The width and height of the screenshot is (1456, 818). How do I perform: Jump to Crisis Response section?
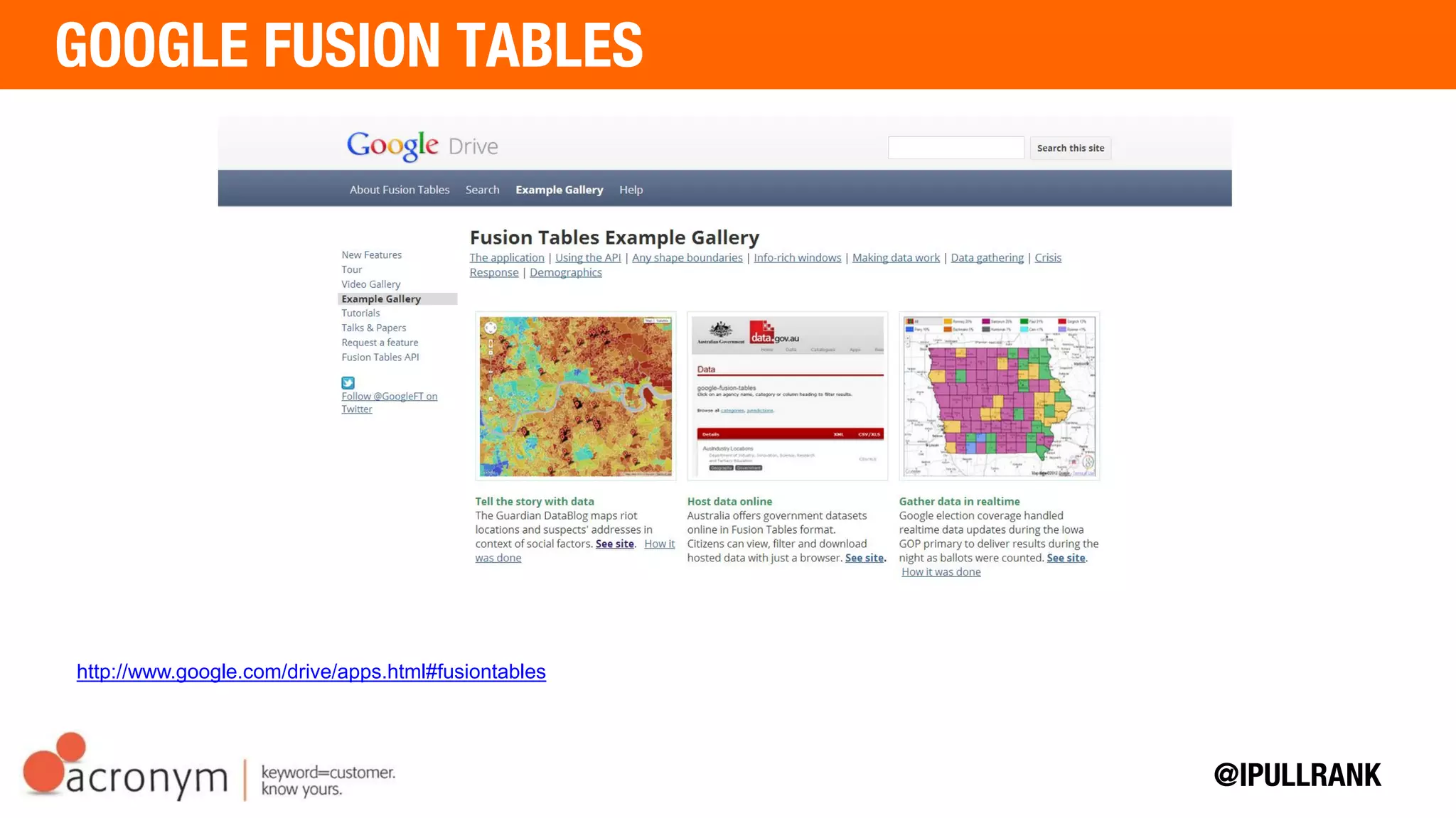click(x=1048, y=258)
